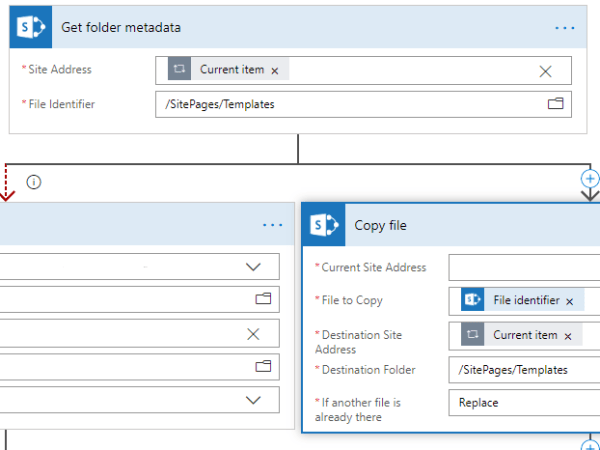Add a step via plus below Copy file

pos(590,445)
